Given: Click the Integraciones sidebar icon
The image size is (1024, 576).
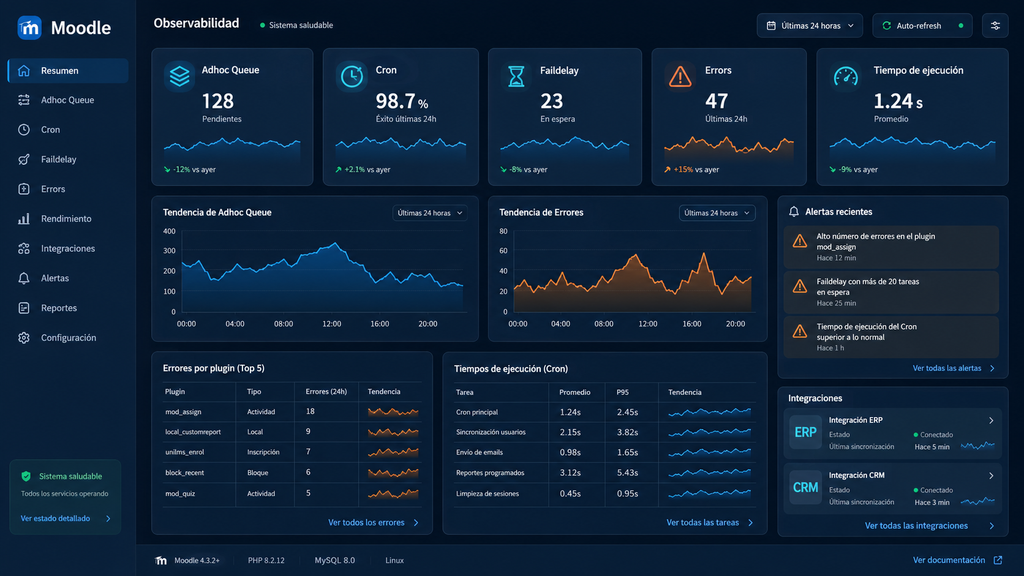Looking at the screenshot, I should [24, 248].
